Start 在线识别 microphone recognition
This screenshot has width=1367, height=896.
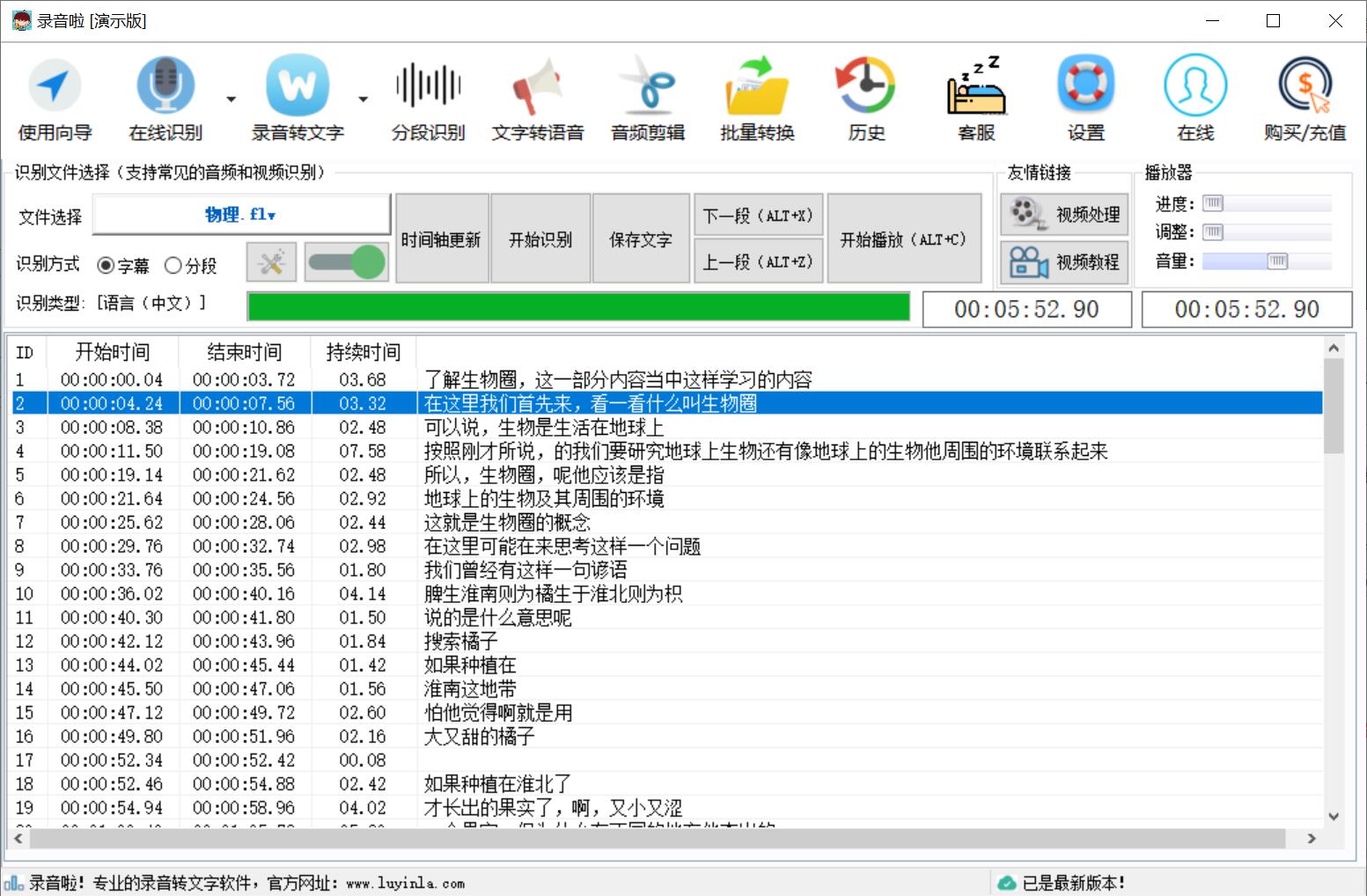point(165,99)
